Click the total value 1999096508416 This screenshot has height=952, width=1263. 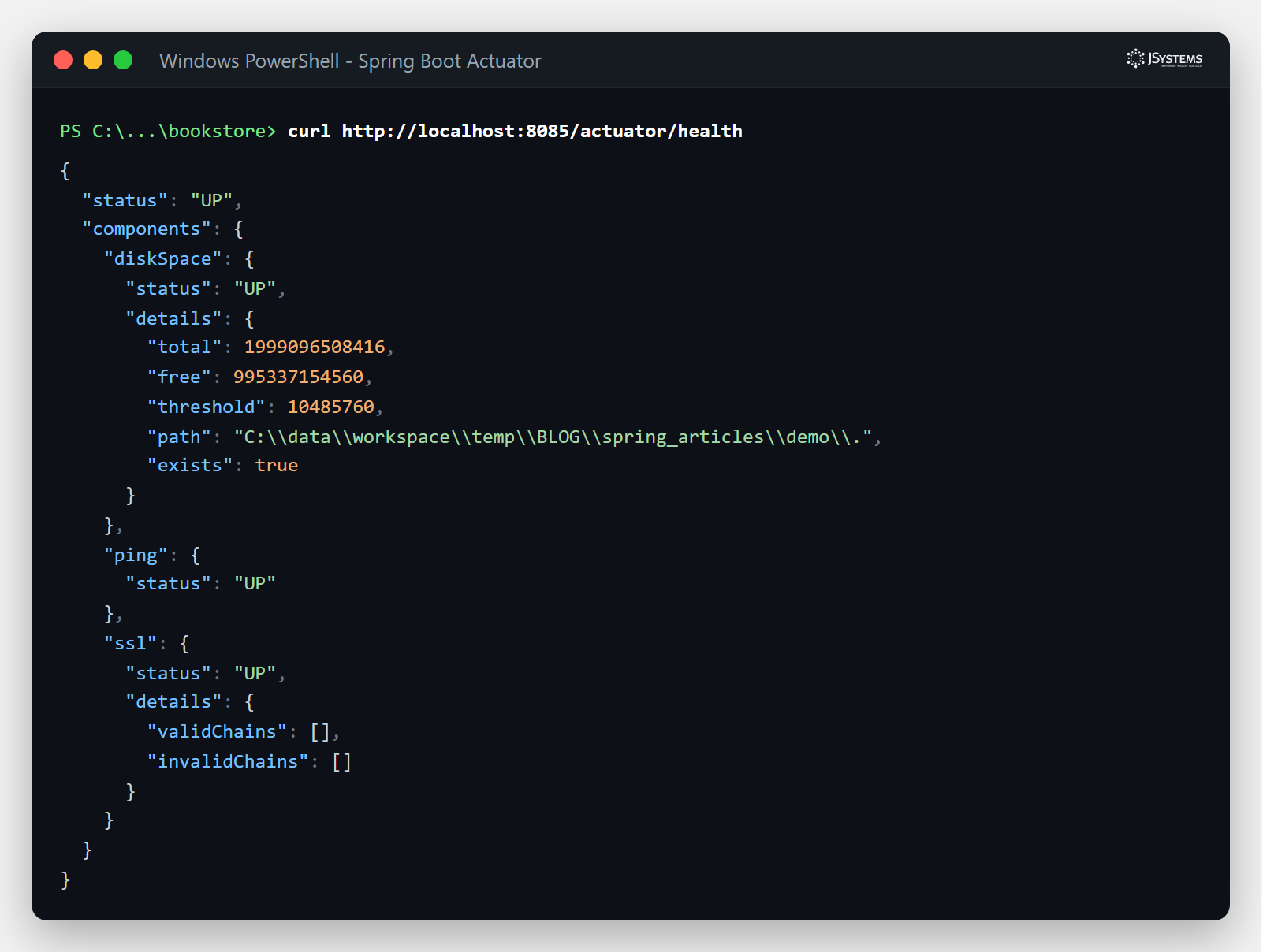pos(315,347)
